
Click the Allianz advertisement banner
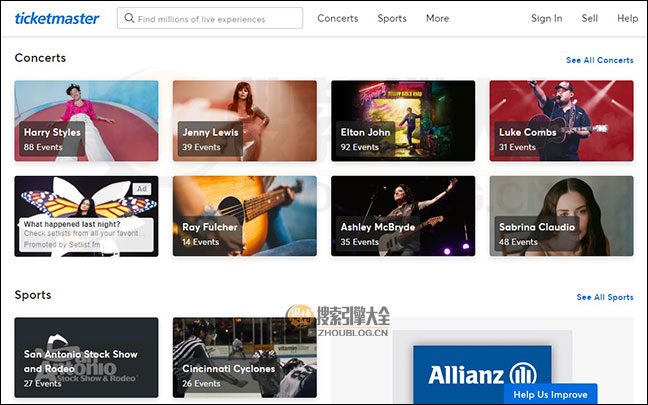pos(482,374)
